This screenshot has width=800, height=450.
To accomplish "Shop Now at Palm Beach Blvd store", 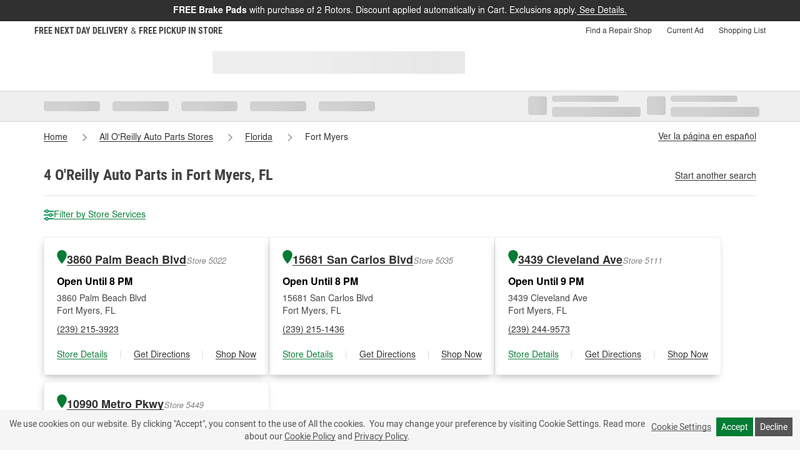I will pyautogui.click(x=236, y=354).
